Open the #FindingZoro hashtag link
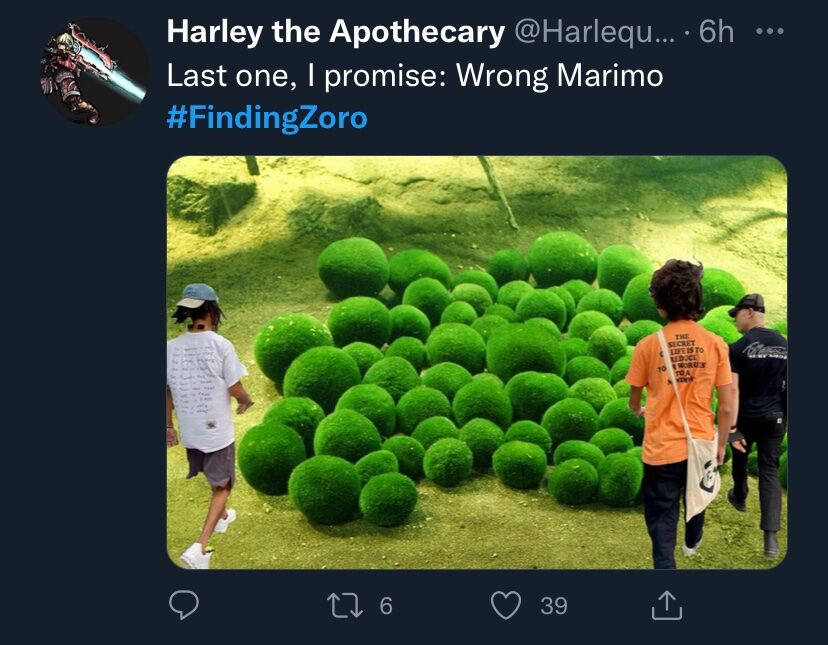Screen dimensions: 828x645 point(267,117)
